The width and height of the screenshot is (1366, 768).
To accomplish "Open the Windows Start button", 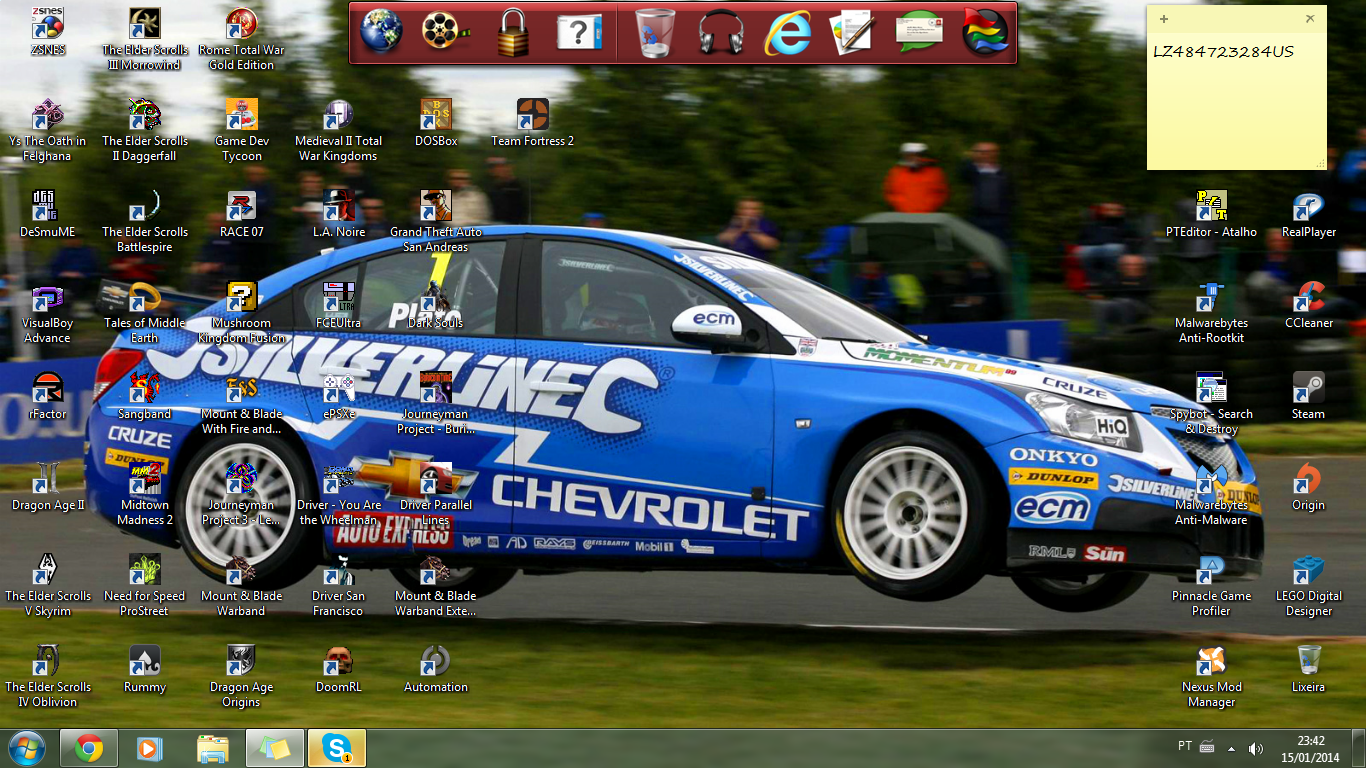I will click(26, 748).
